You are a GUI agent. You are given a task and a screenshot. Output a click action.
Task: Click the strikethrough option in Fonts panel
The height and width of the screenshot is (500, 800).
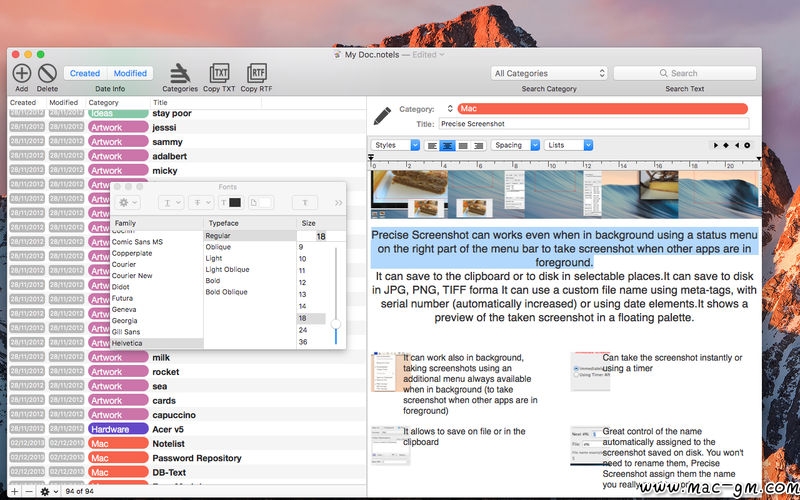(201, 203)
